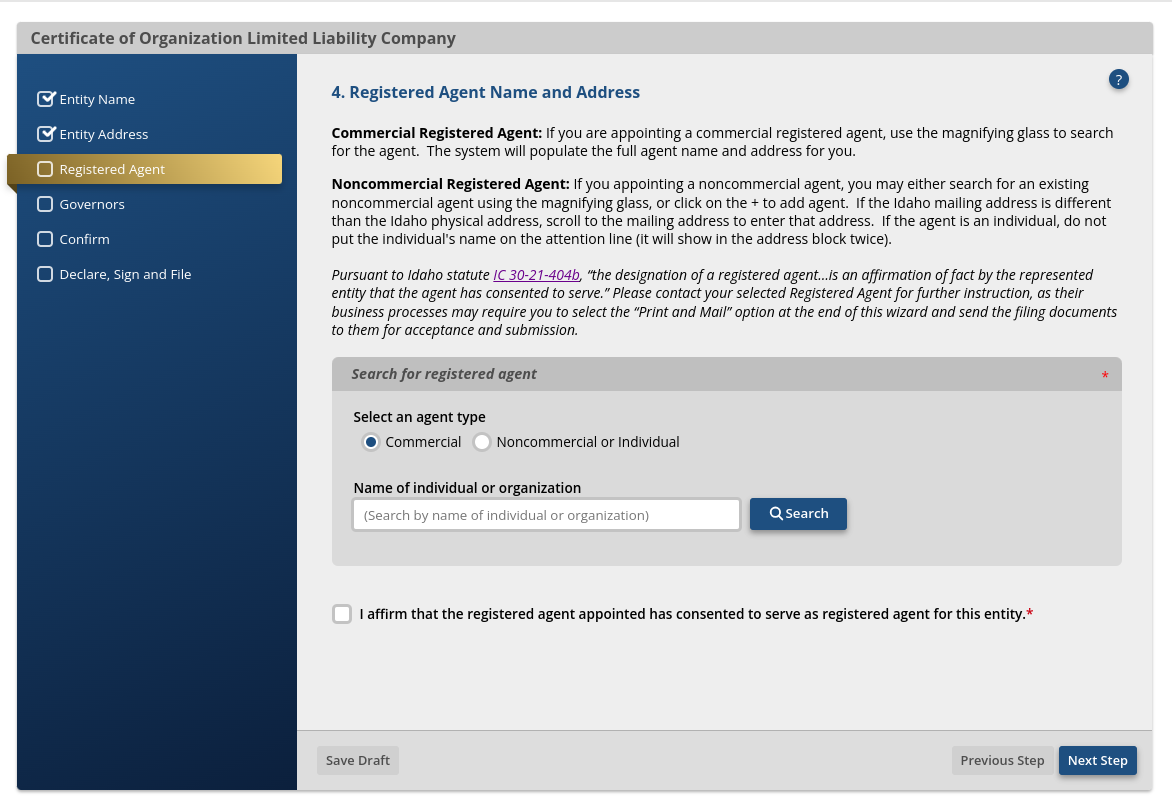Click Save Draft
This screenshot has height=807, width=1172.
(x=358, y=760)
